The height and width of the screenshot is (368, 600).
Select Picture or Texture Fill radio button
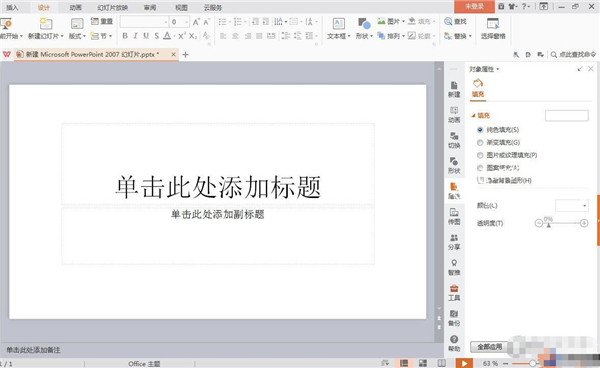(480, 155)
